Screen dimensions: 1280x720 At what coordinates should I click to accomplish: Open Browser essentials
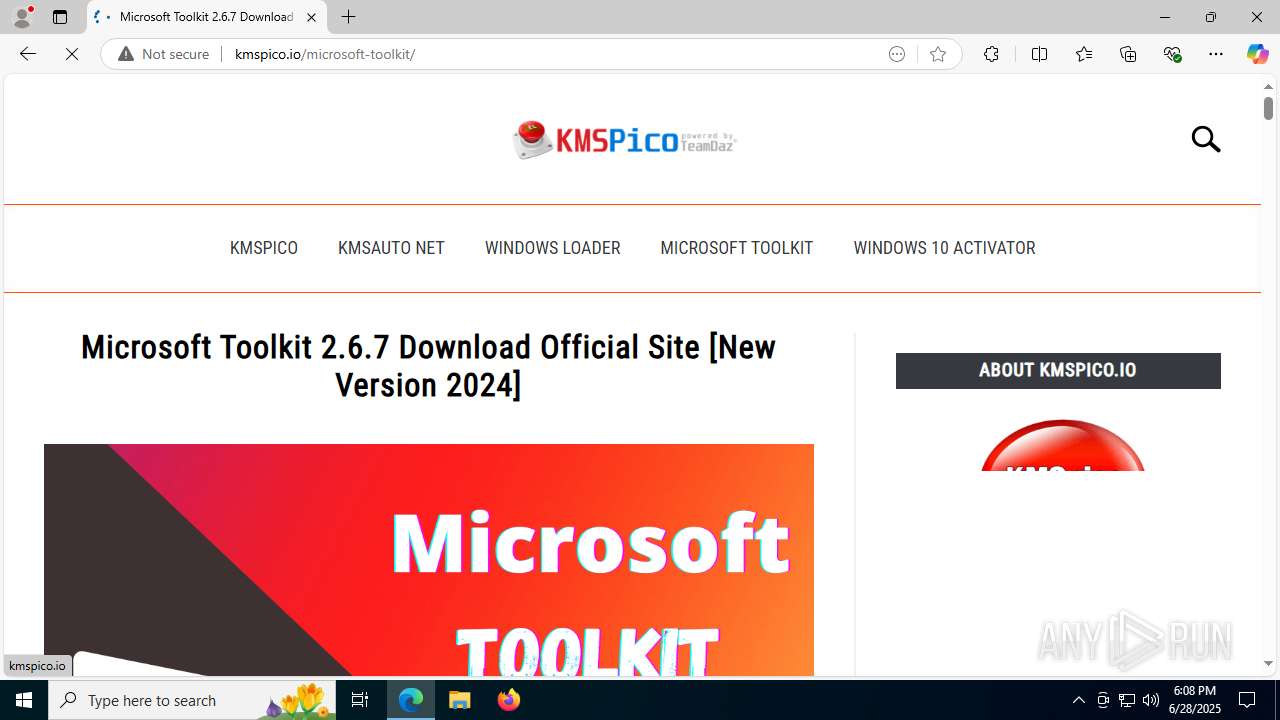tap(1172, 54)
